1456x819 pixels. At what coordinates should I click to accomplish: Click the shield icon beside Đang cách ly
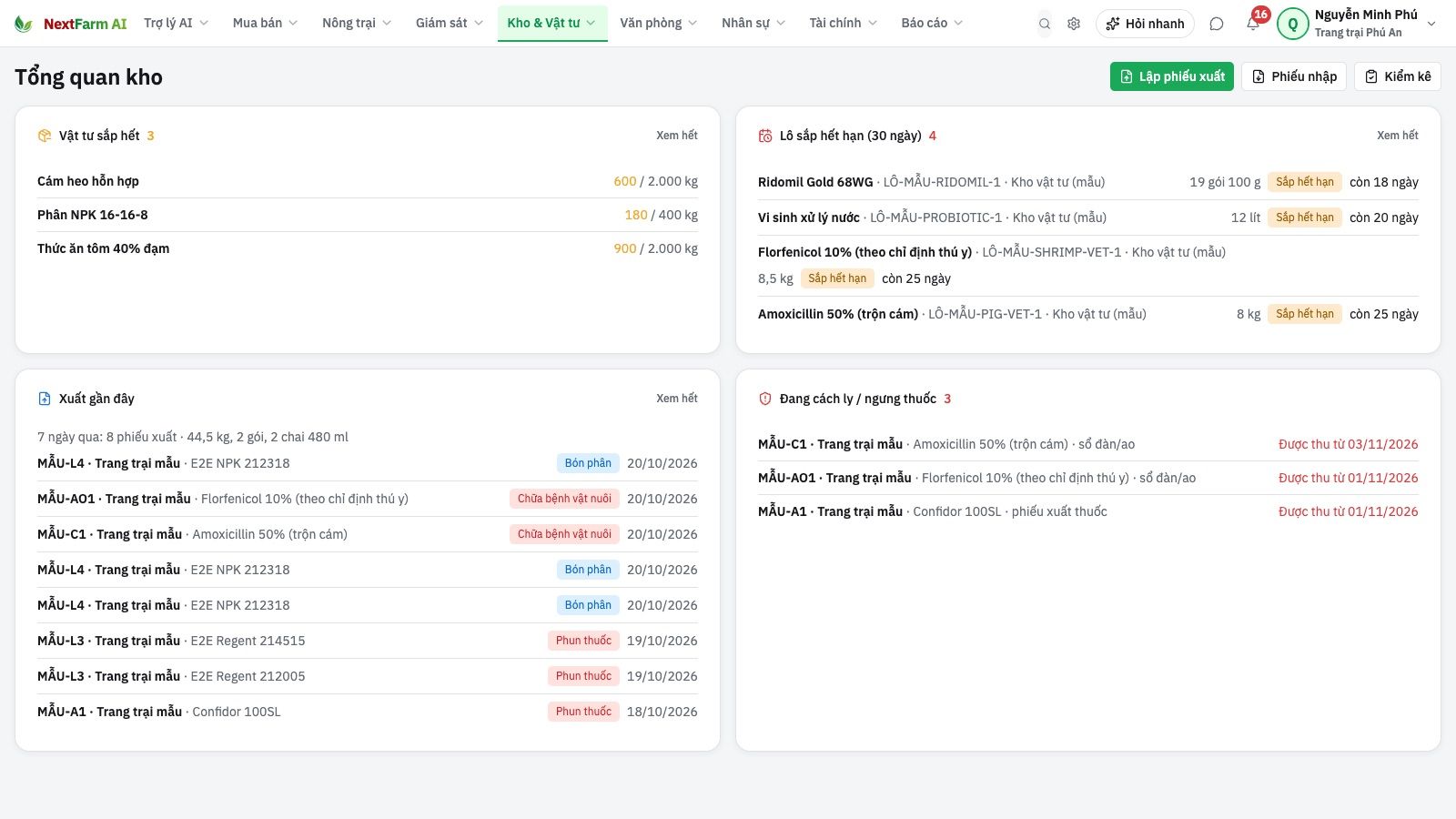pos(765,399)
